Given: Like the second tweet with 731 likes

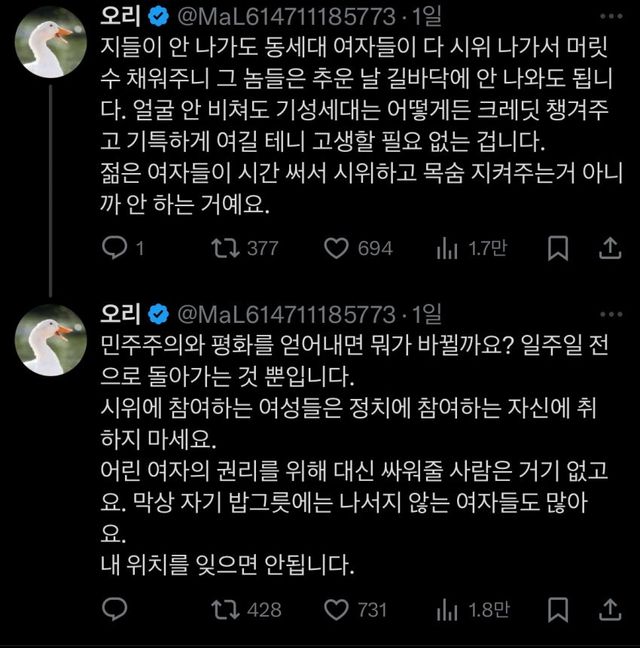Looking at the screenshot, I should [338, 609].
